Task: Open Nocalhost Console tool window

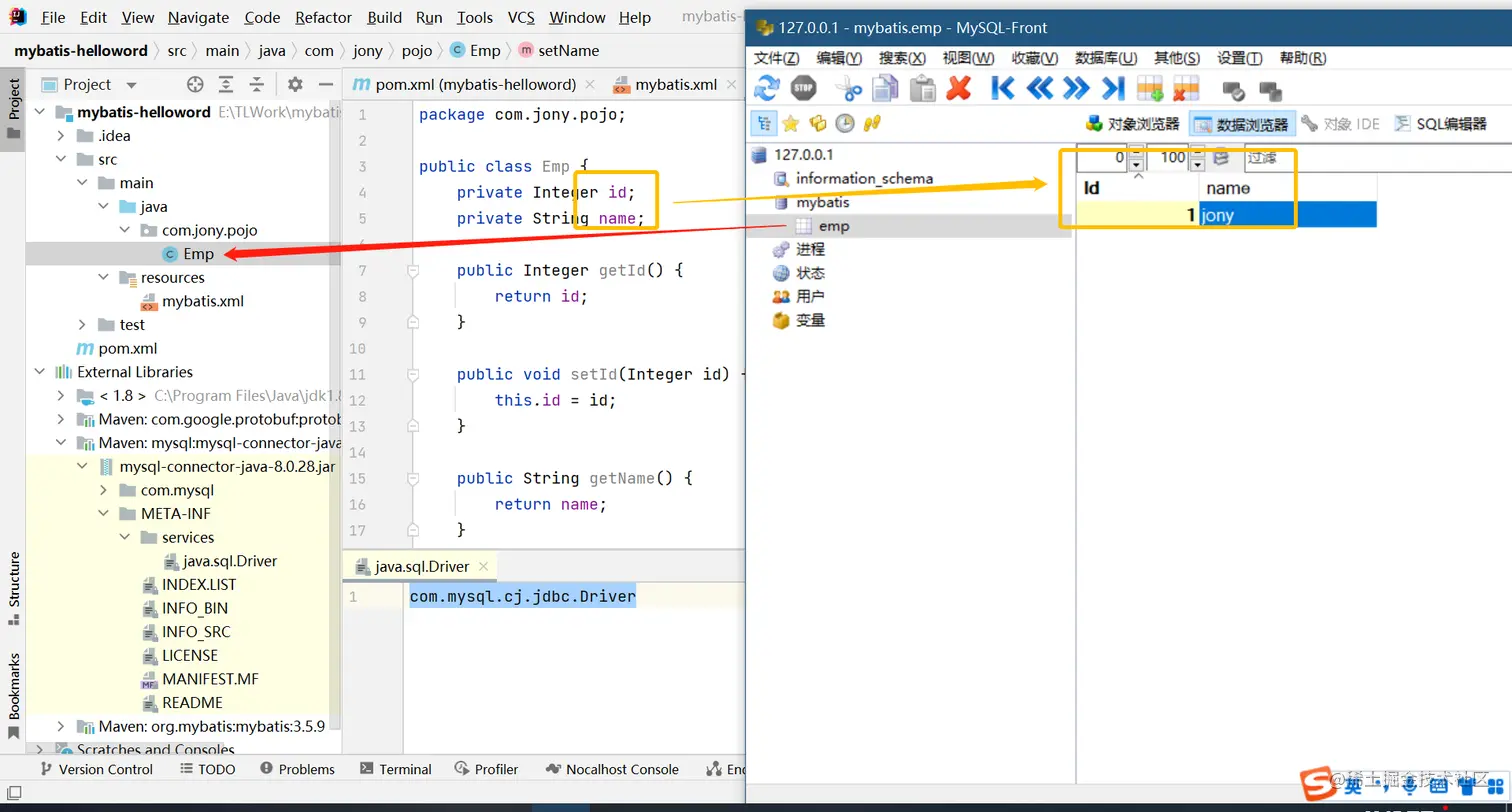Action: point(612,769)
